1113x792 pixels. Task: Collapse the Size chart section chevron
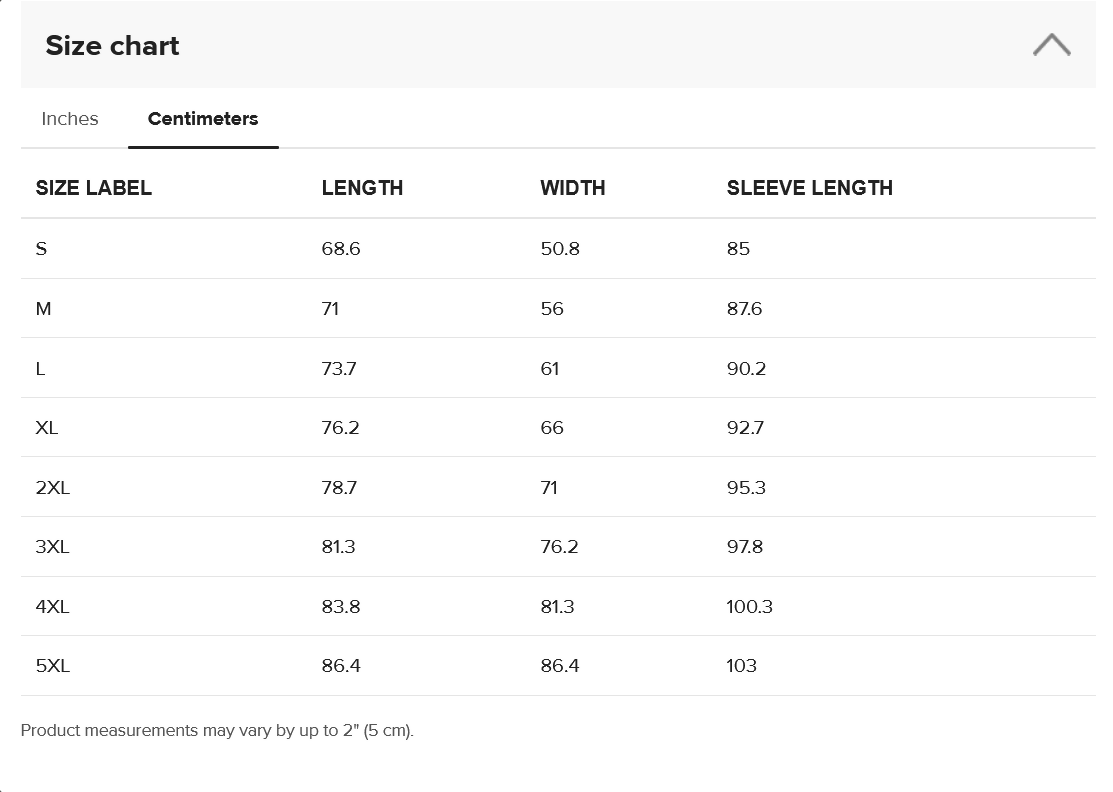pos(1051,45)
